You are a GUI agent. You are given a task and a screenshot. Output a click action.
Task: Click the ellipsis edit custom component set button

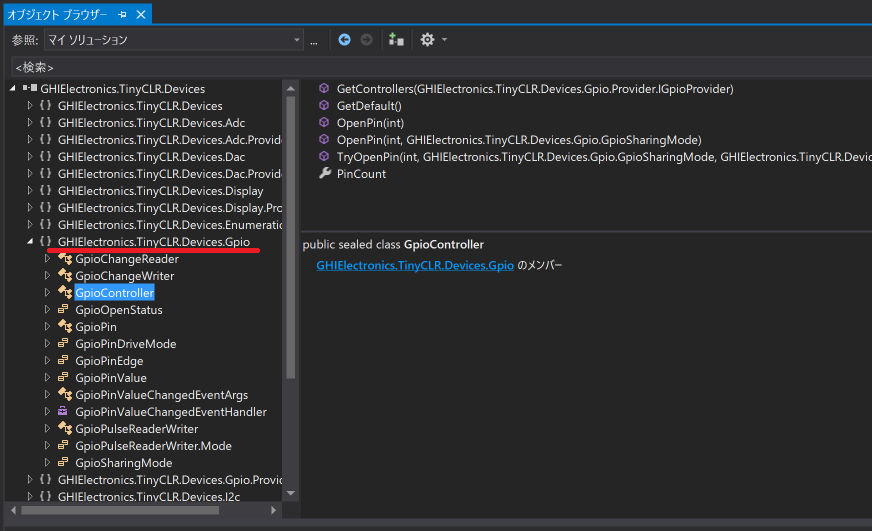click(314, 41)
